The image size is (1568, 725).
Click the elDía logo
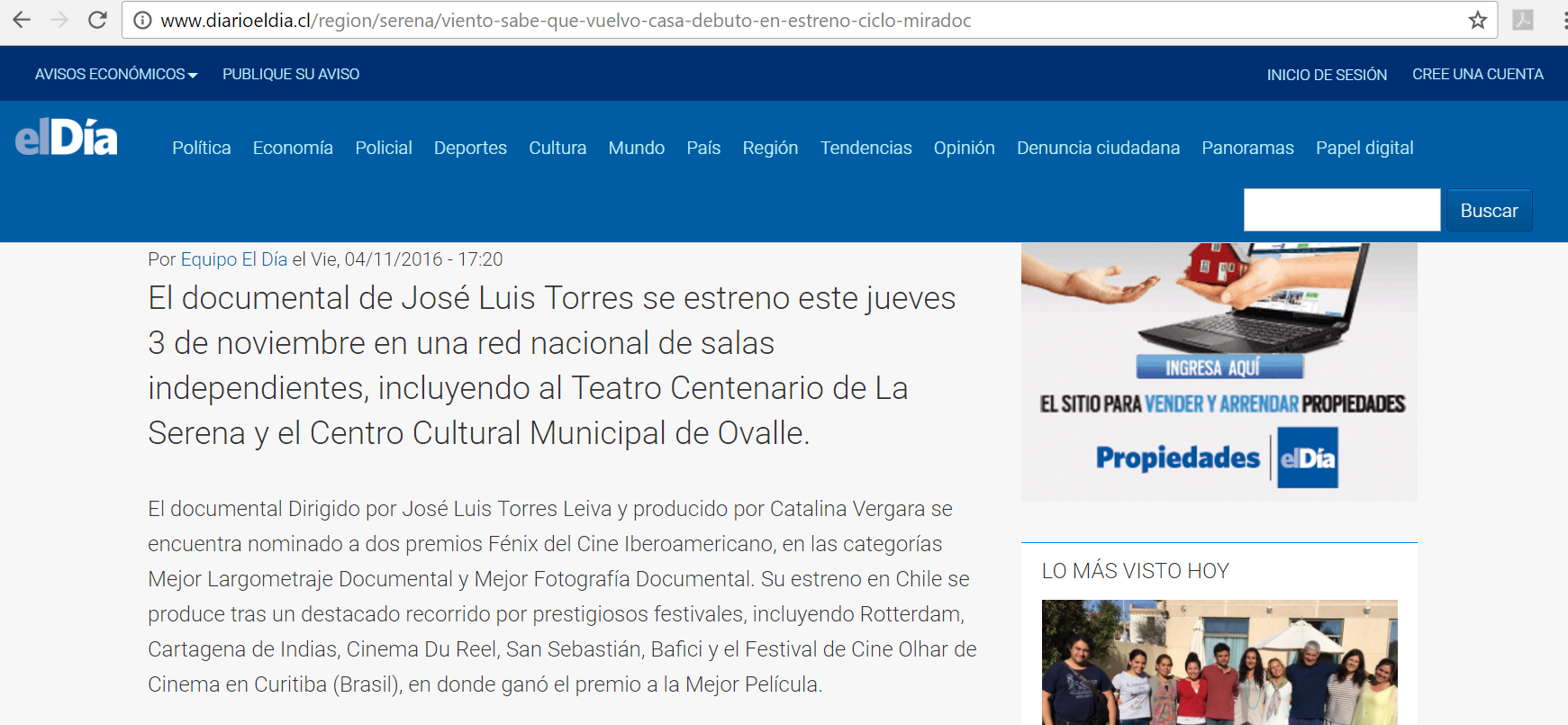pos(67,139)
